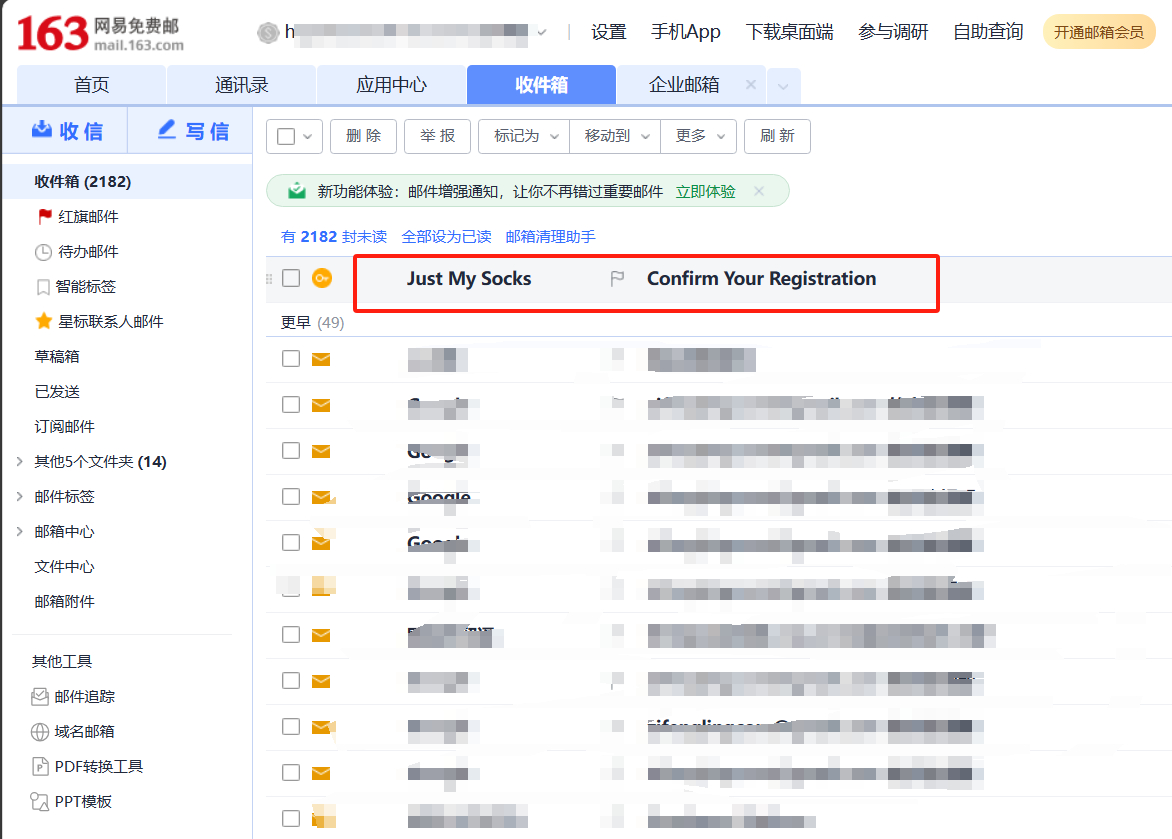Open the 标记为 dropdown
The height and width of the screenshot is (839, 1172).
tap(524, 136)
